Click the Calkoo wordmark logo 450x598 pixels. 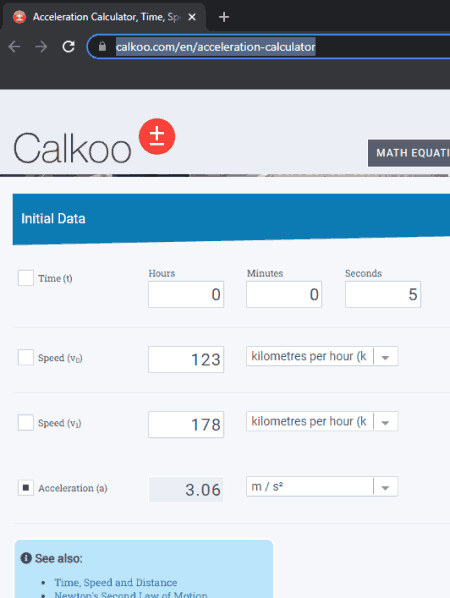[x=72, y=148]
